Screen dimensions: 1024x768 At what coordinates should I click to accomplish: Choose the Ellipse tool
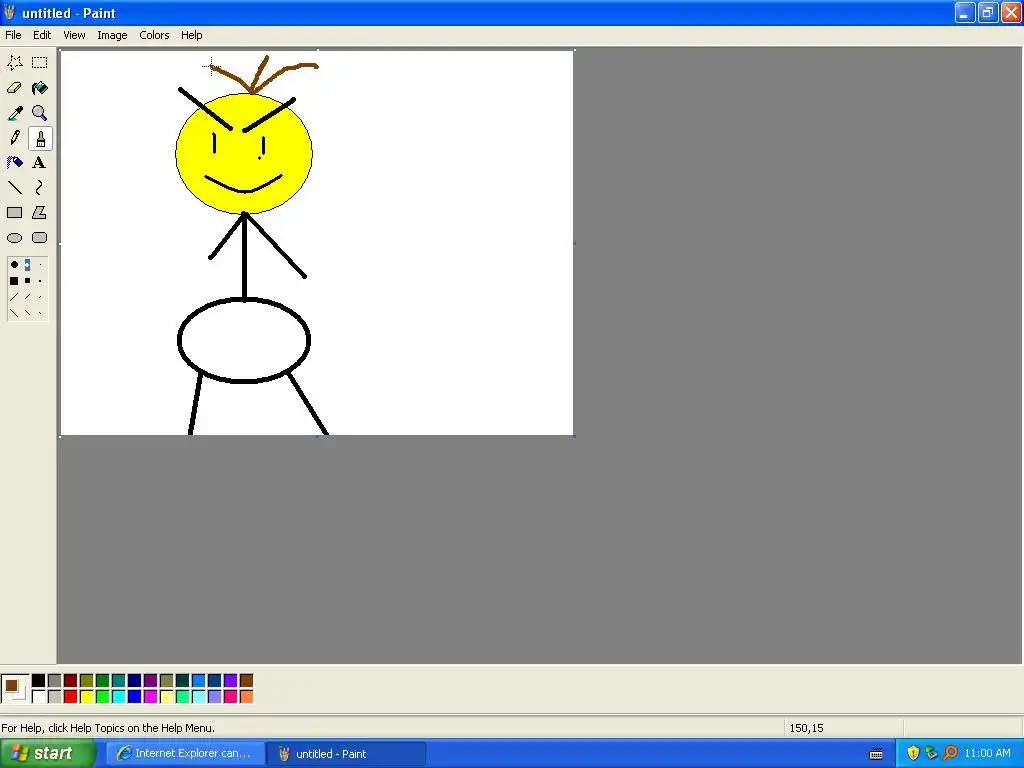coord(14,238)
